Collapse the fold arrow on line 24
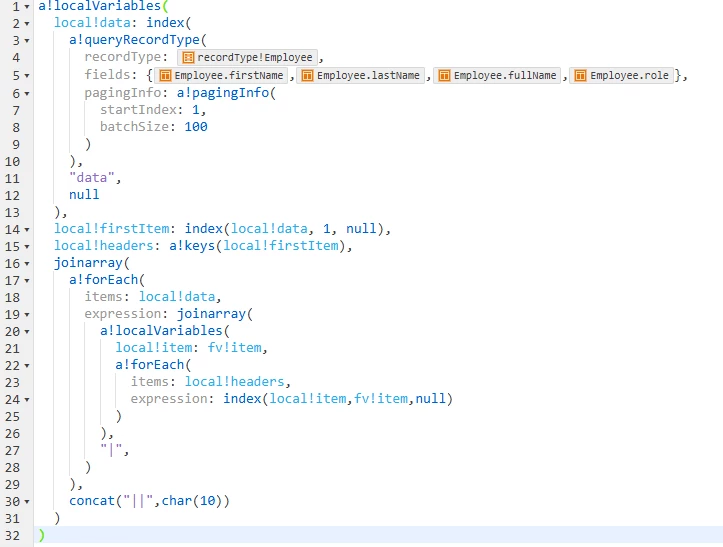723x547 pixels. click(x=27, y=399)
